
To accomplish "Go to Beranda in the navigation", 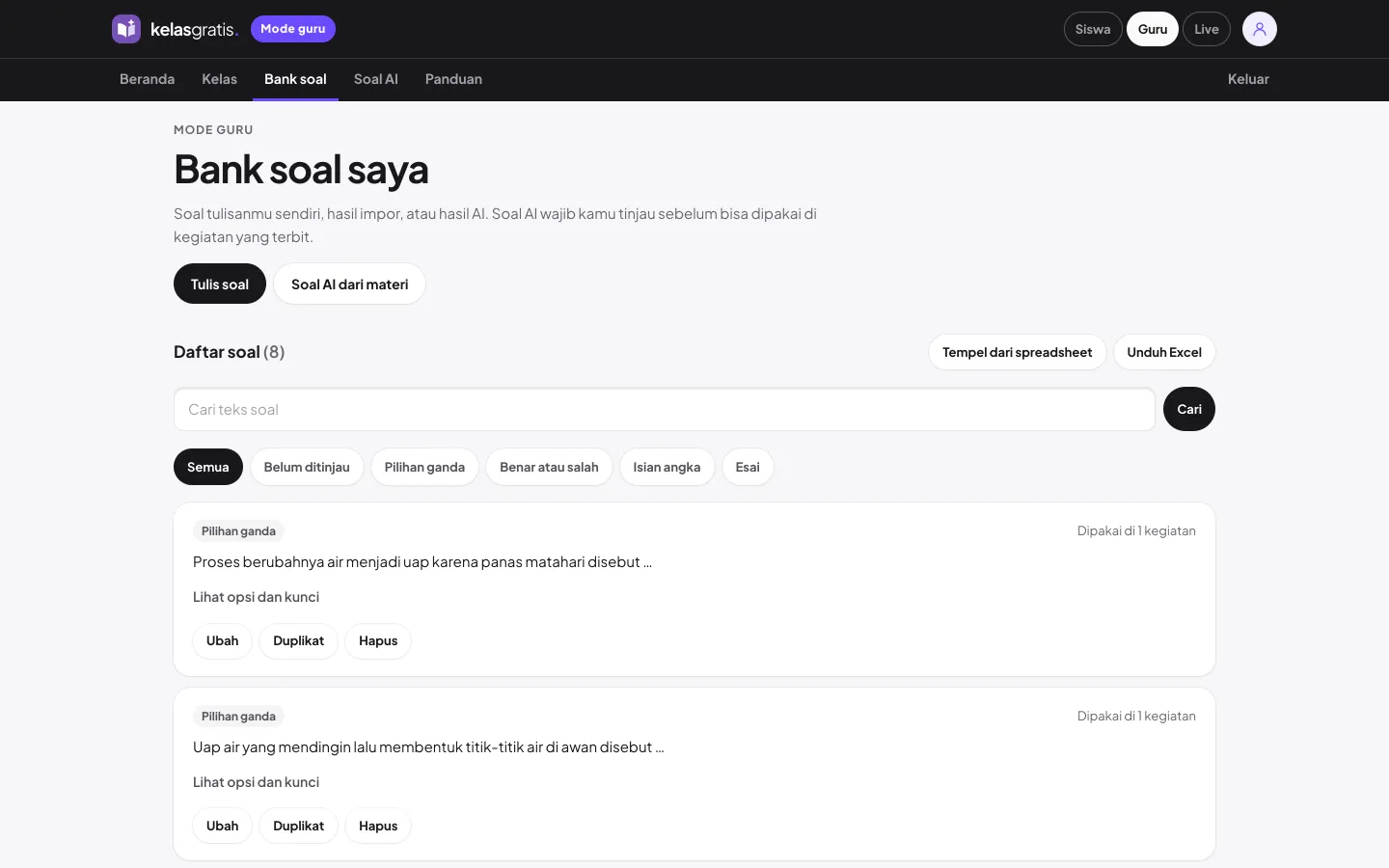I will [x=147, y=79].
